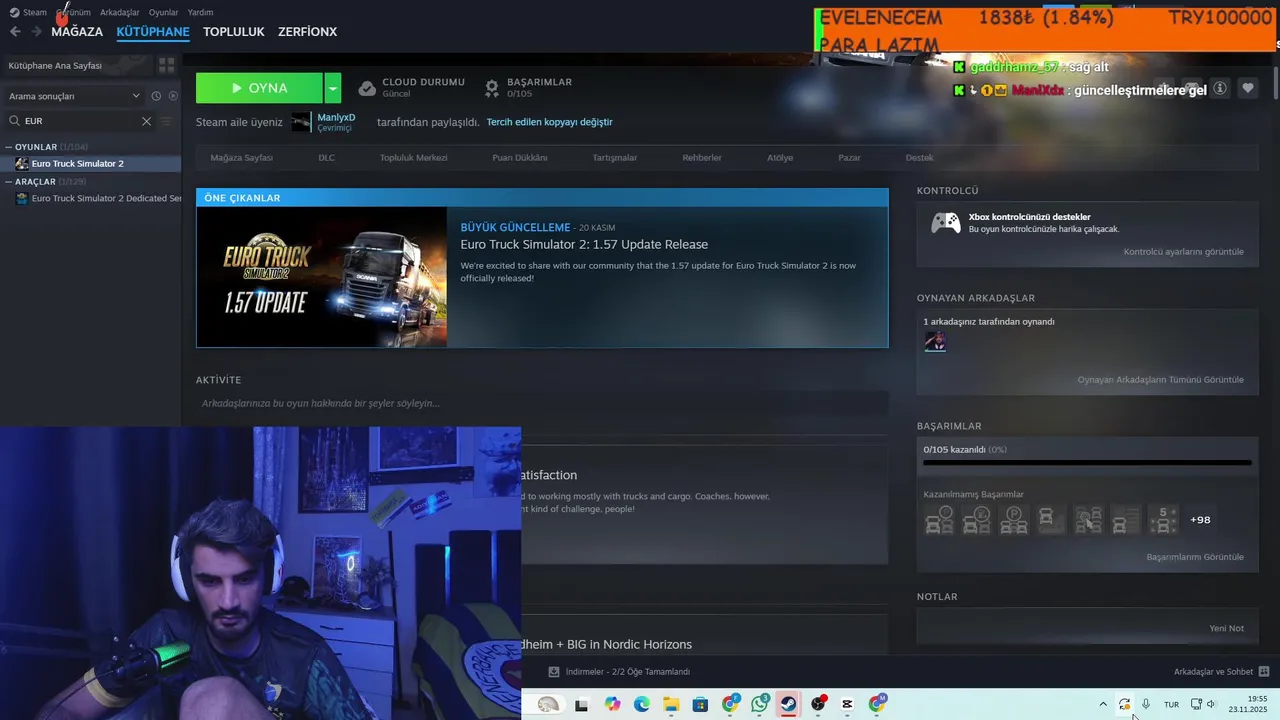Click the library search field
This screenshot has width=1280, height=720.
click(80, 121)
